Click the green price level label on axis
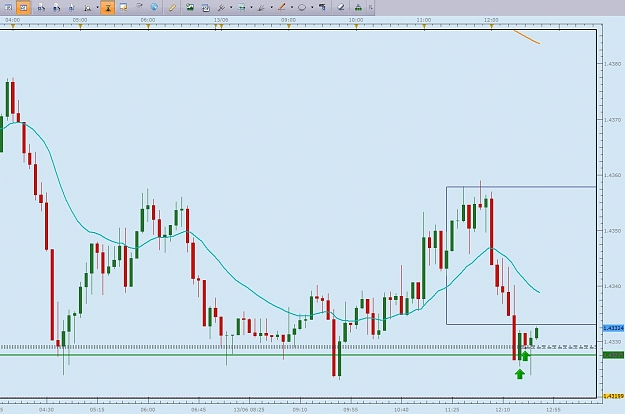 pos(613,355)
